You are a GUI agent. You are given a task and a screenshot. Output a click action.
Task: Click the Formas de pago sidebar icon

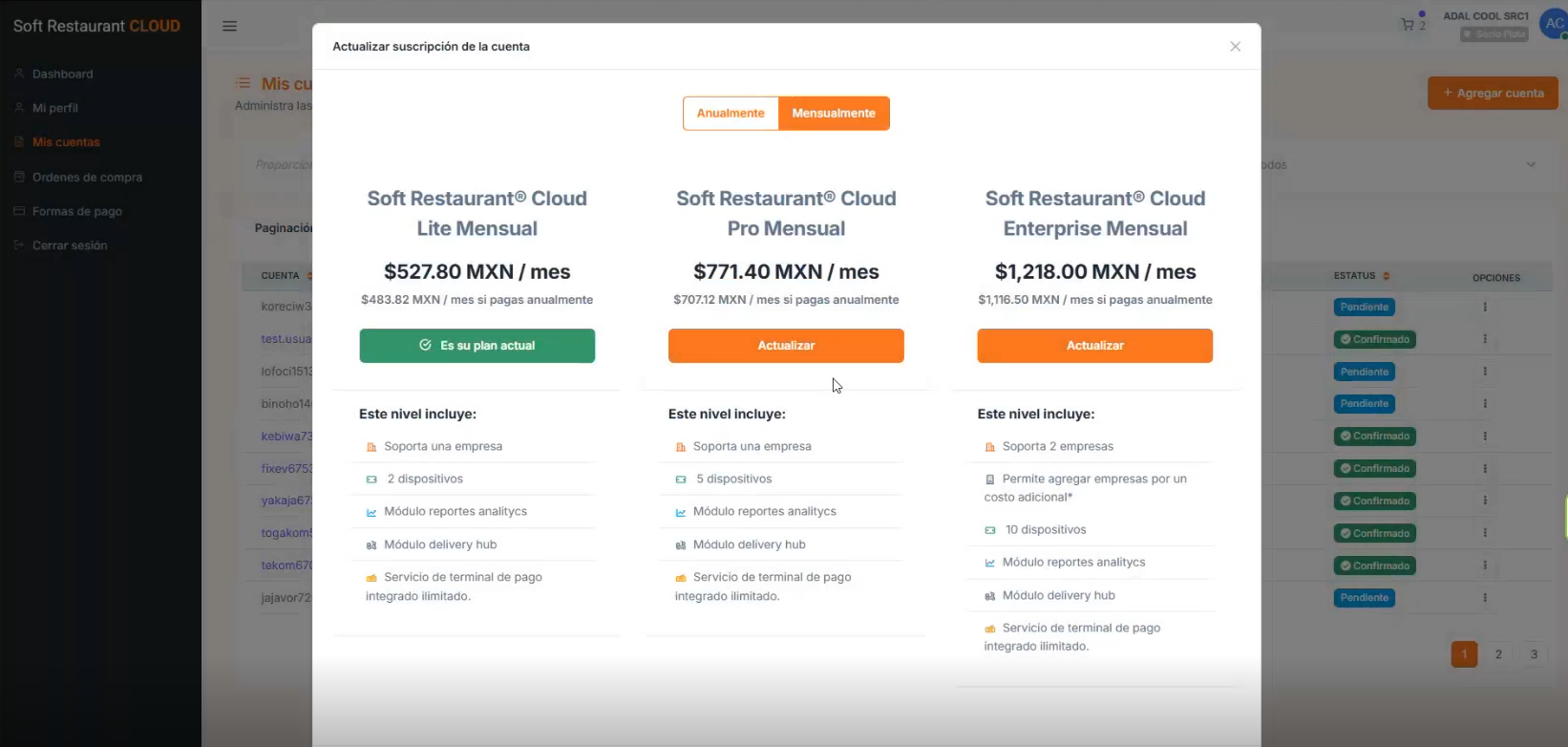[19, 211]
